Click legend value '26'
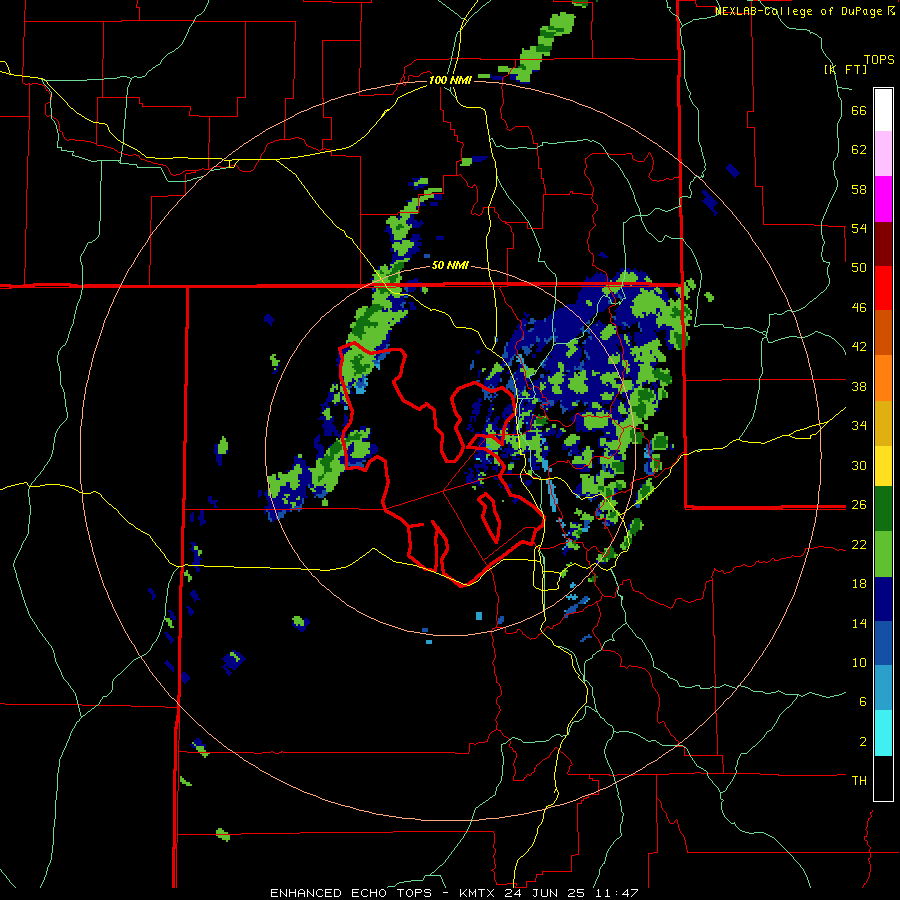This screenshot has height=900, width=900. [x=859, y=505]
